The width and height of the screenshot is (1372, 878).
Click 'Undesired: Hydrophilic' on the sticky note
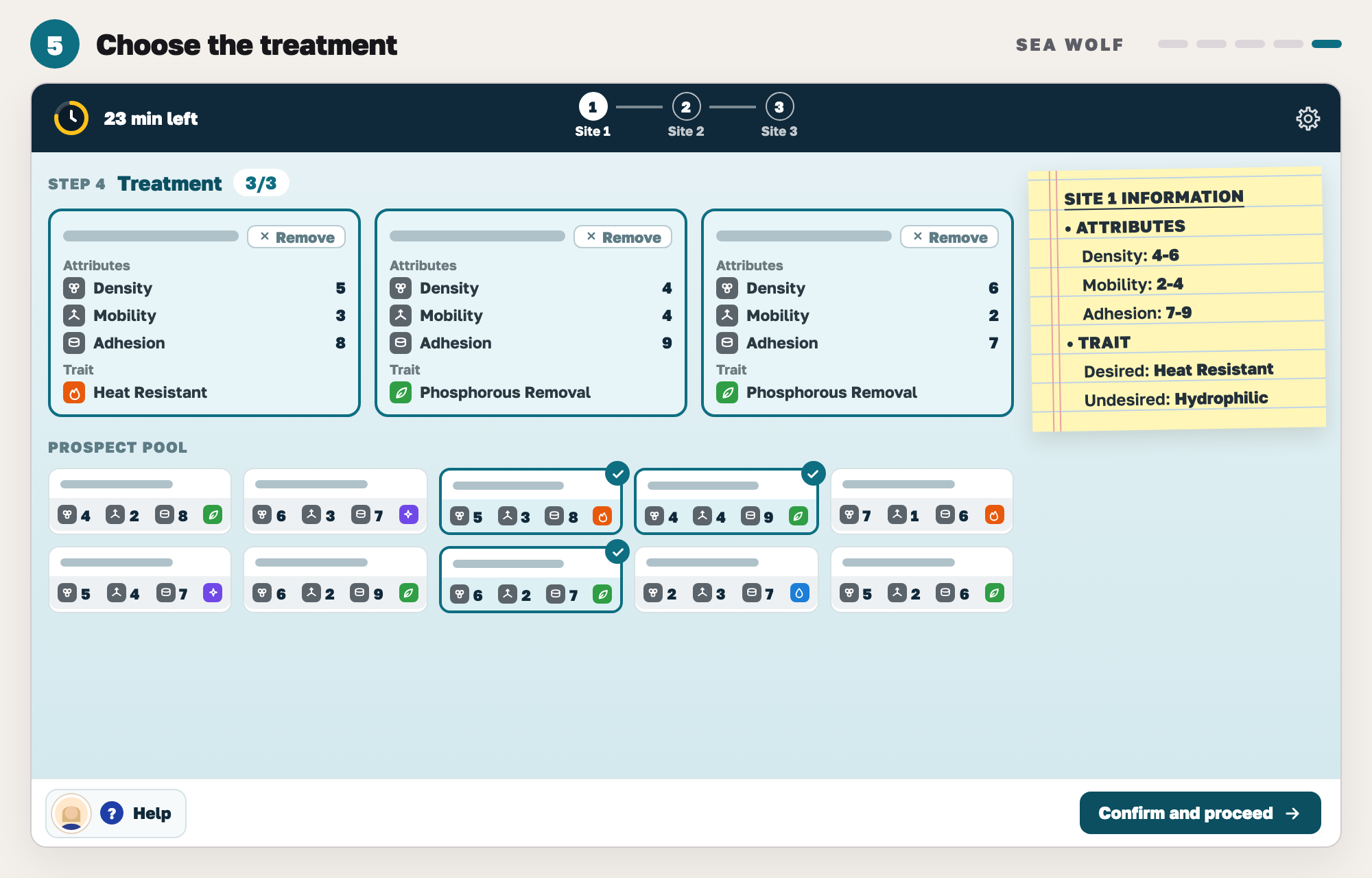tap(1176, 399)
